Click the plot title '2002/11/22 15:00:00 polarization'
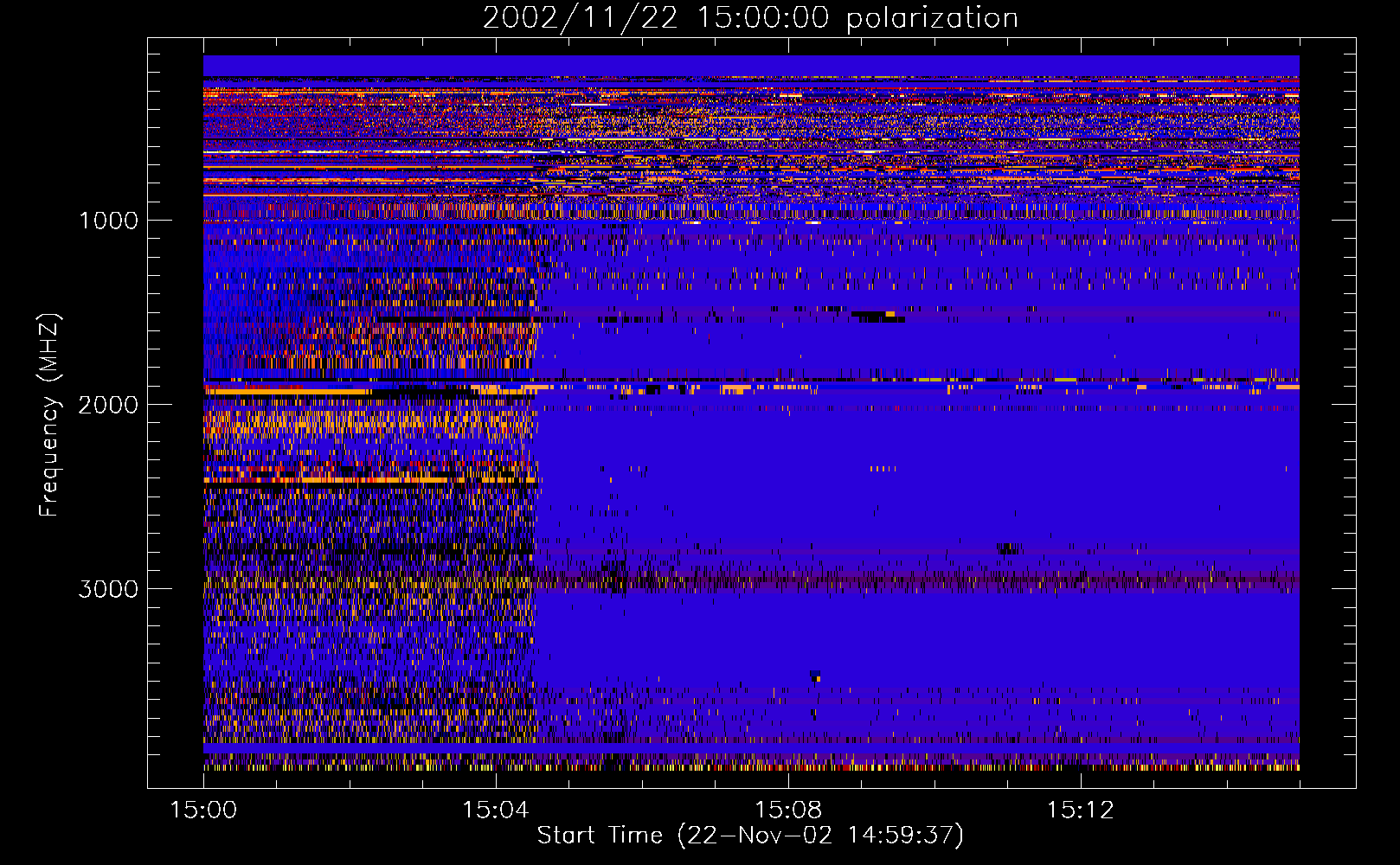 (750, 18)
